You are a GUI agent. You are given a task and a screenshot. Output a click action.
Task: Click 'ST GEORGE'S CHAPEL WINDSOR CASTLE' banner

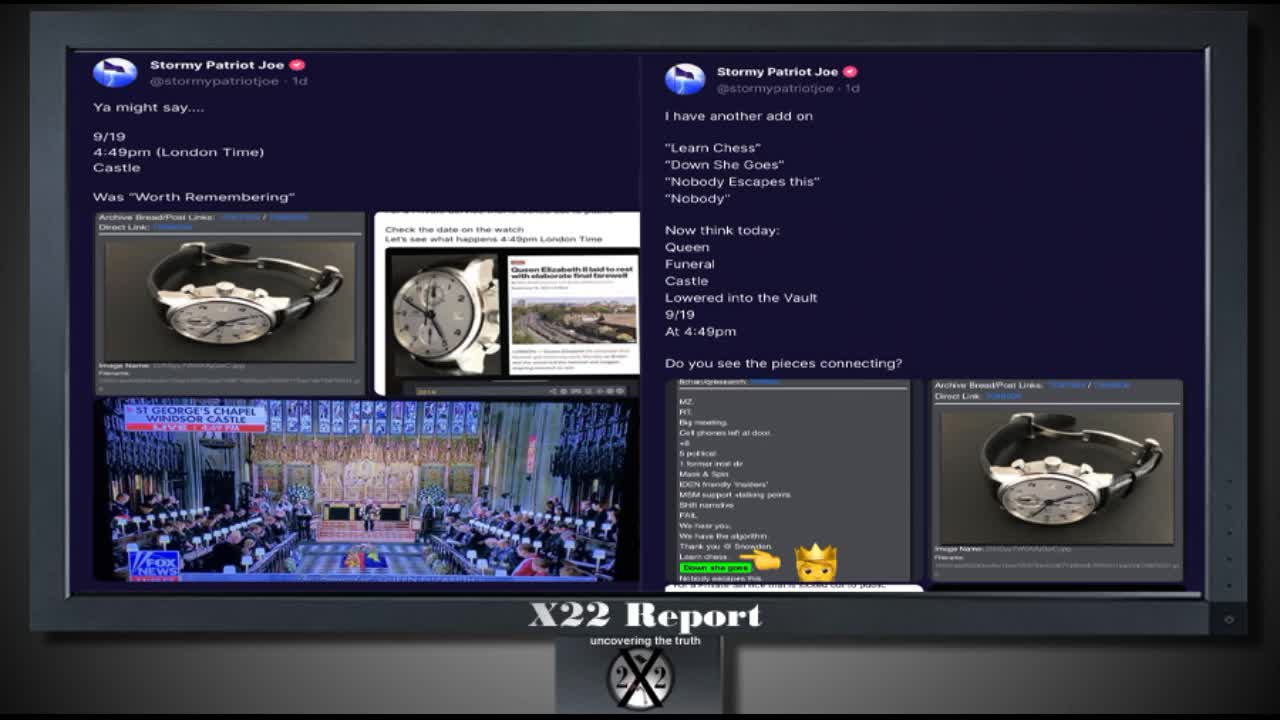[195, 414]
